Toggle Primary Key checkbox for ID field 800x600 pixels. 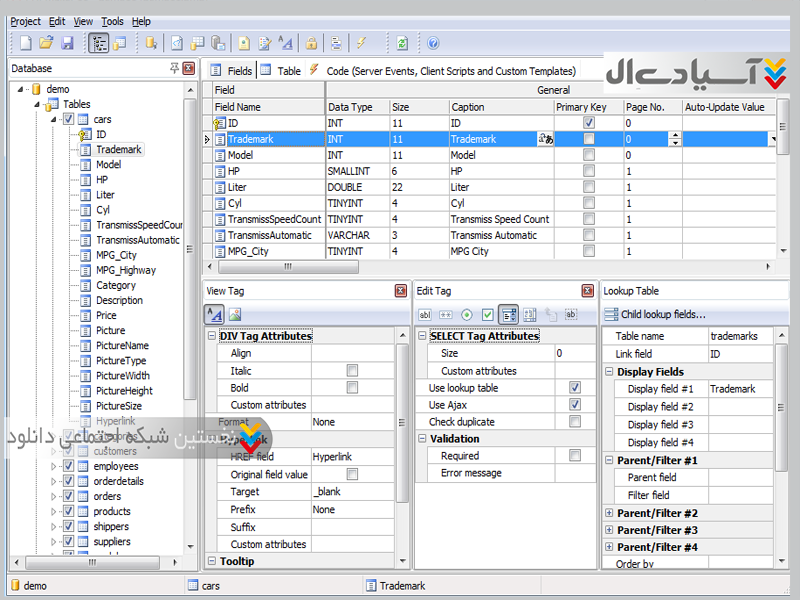589,123
